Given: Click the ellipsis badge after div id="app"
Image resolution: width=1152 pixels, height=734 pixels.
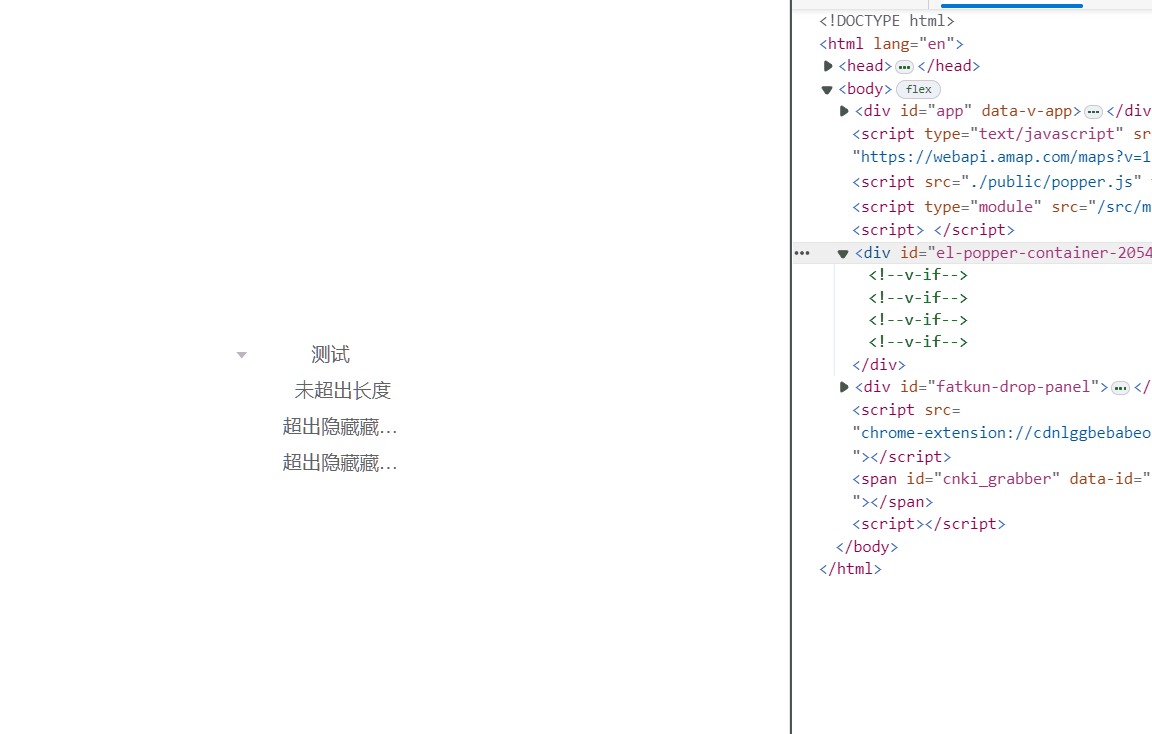Looking at the screenshot, I should coord(1094,112).
